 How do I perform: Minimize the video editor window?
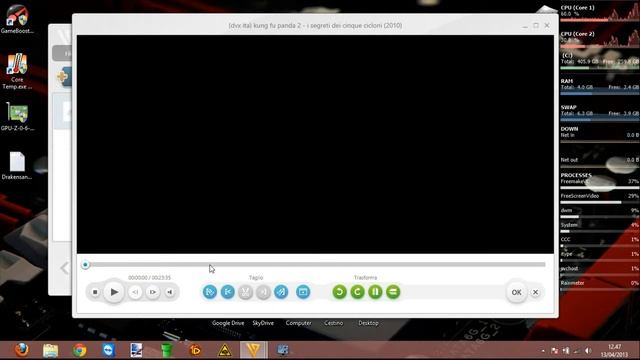(x=525, y=25)
